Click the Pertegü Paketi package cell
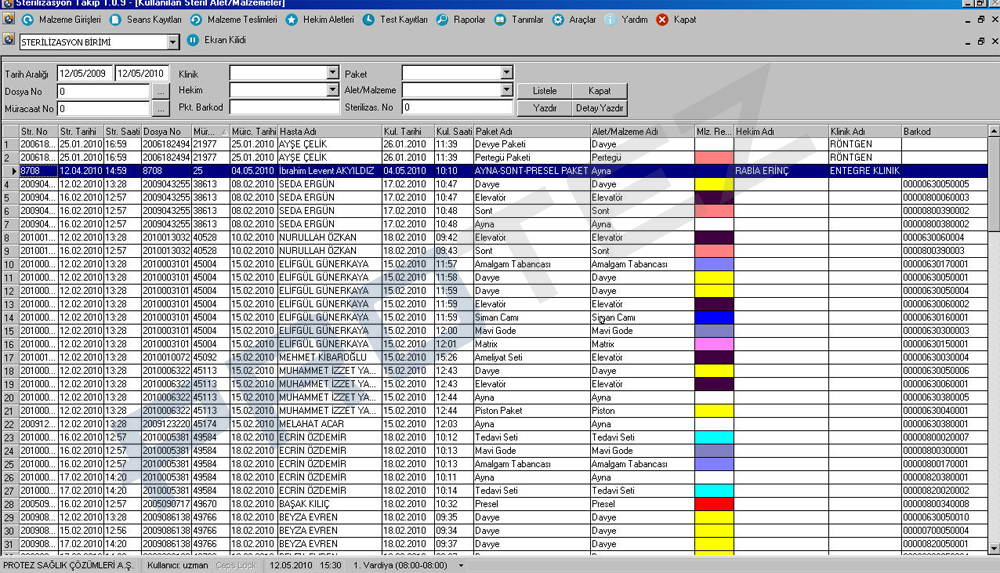Viewport: 1000px width, 573px height. pyautogui.click(x=531, y=158)
